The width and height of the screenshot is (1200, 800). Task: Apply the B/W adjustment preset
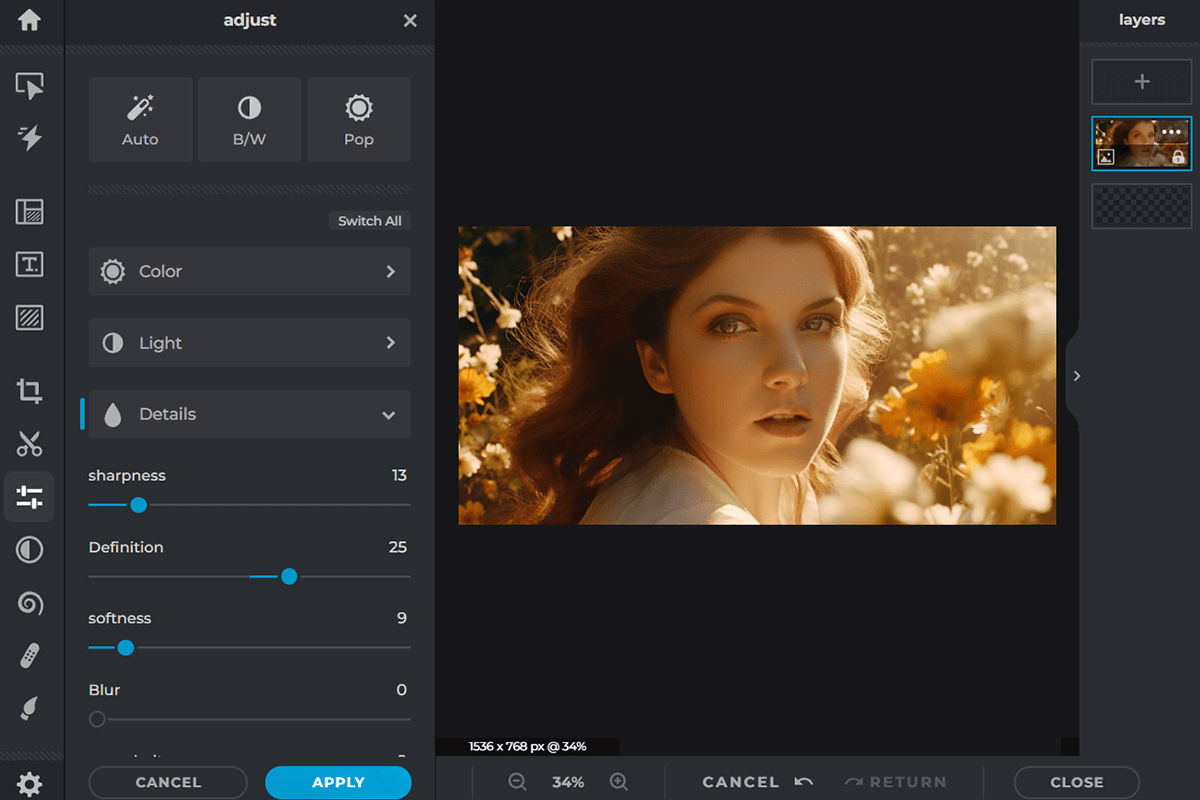[x=249, y=119]
